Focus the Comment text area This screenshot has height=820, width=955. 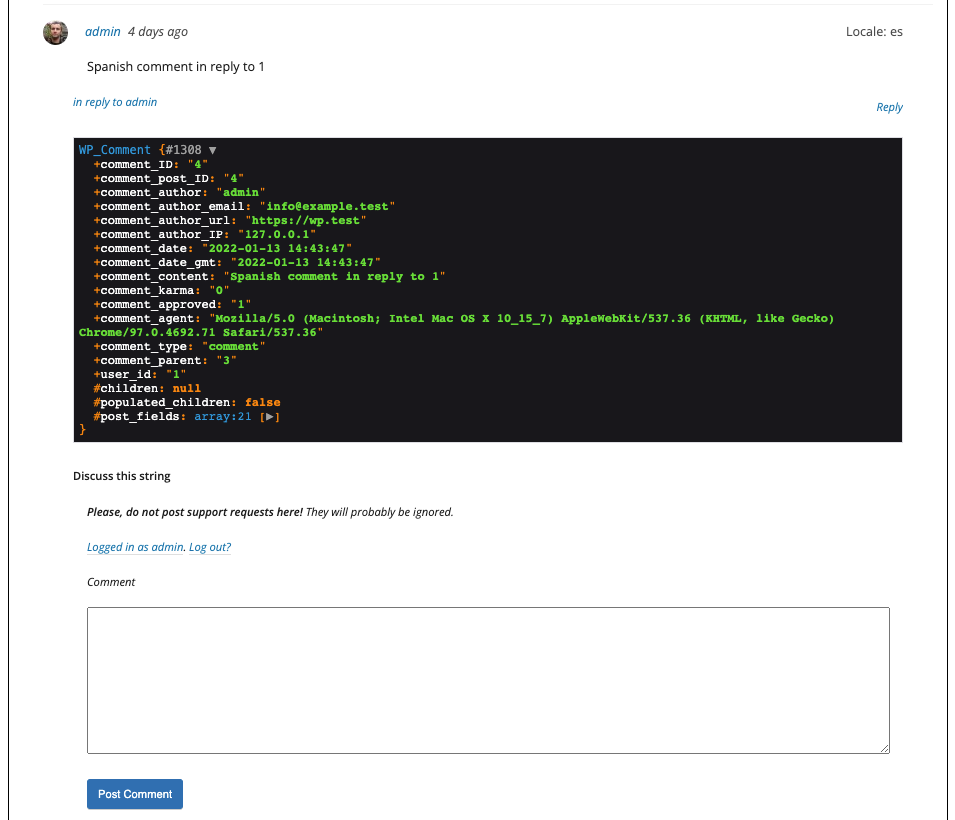[488, 680]
